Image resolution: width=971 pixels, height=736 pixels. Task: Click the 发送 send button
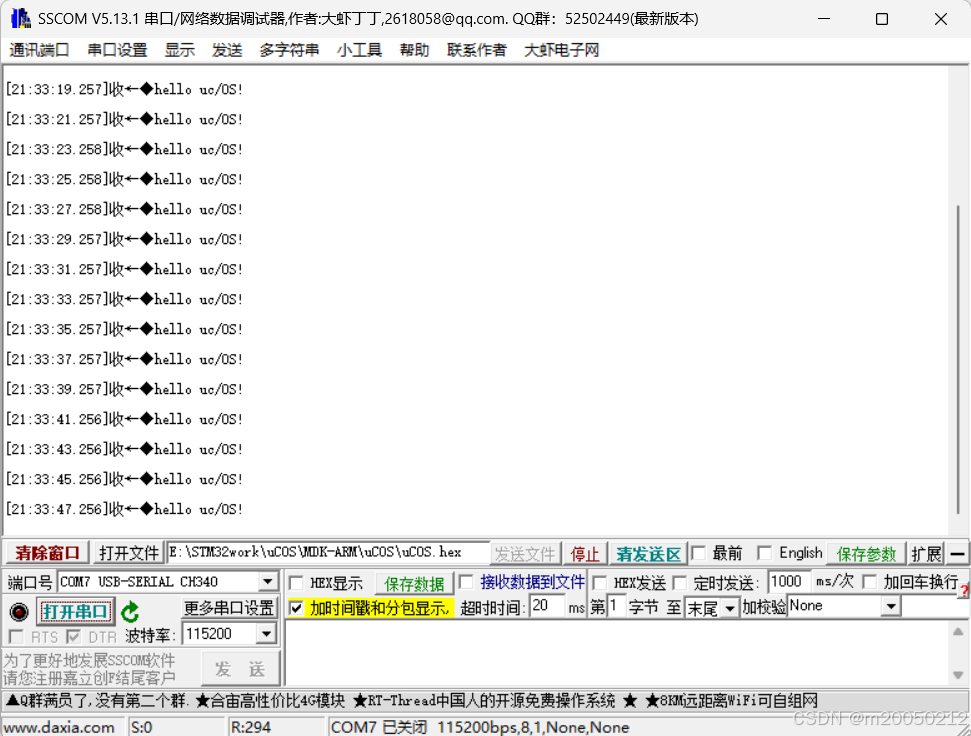click(240, 669)
